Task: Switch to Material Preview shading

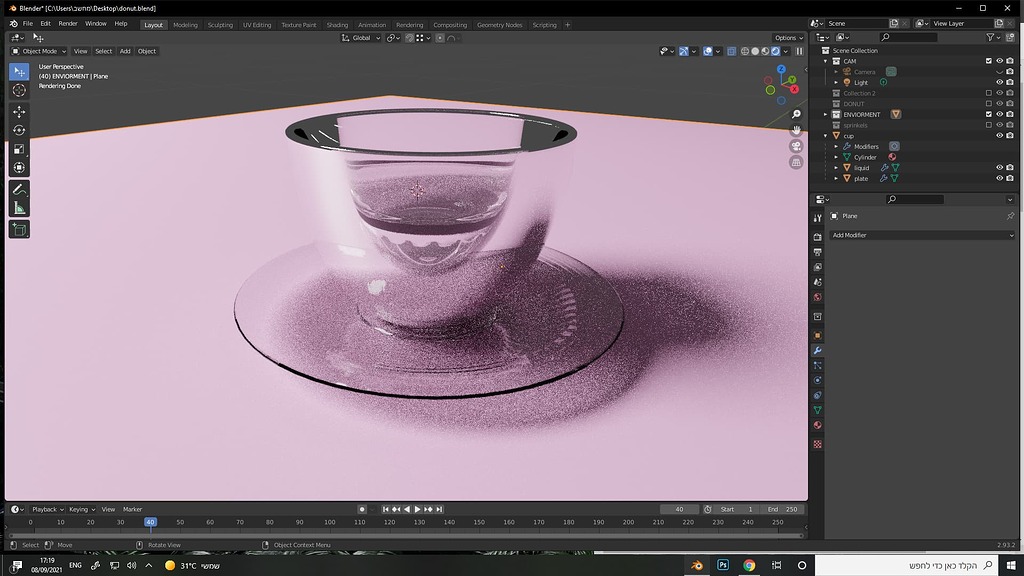Action: click(x=765, y=51)
